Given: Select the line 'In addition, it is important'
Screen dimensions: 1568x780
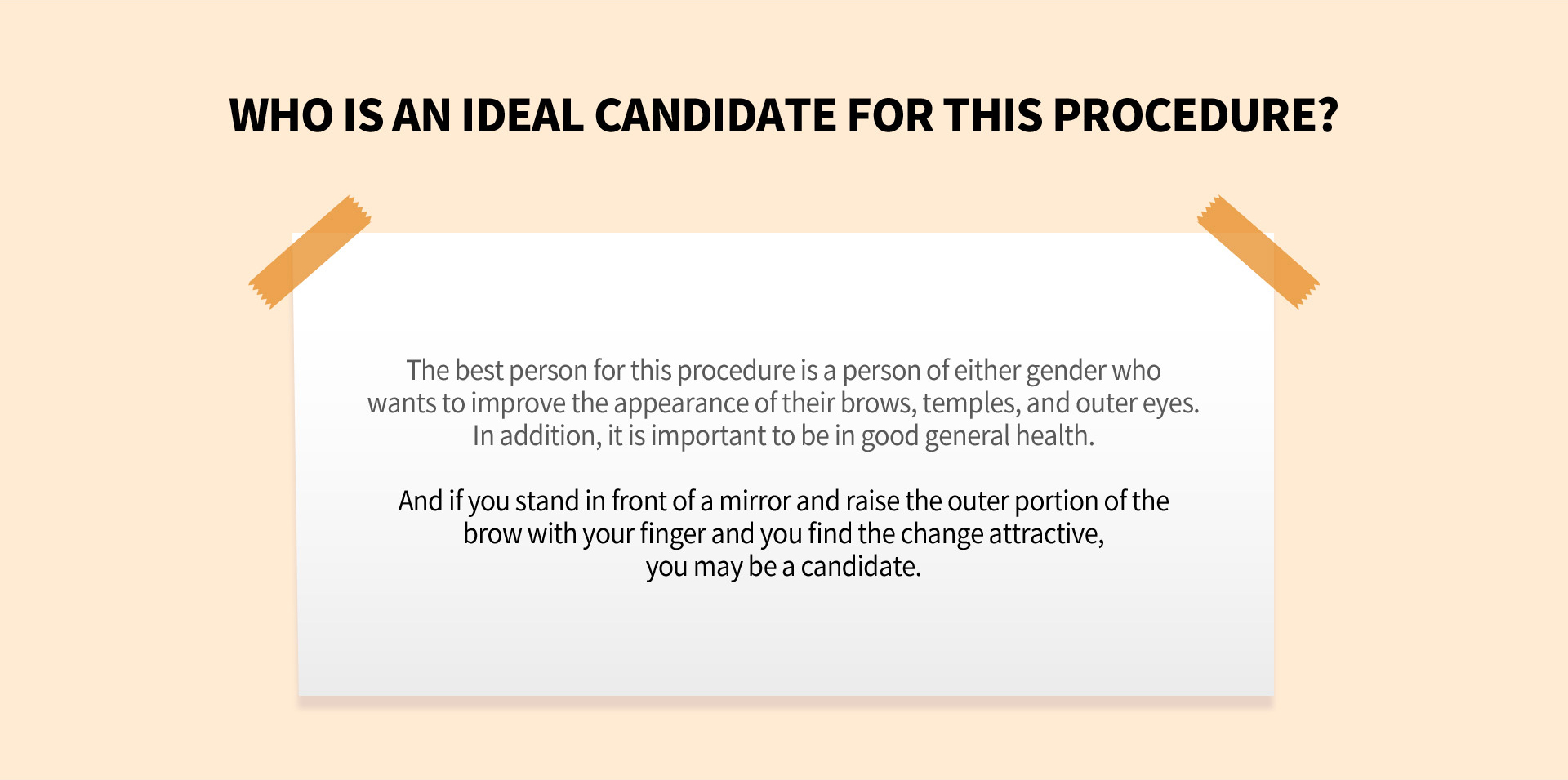Looking at the screenshot, I should (783, 436).
